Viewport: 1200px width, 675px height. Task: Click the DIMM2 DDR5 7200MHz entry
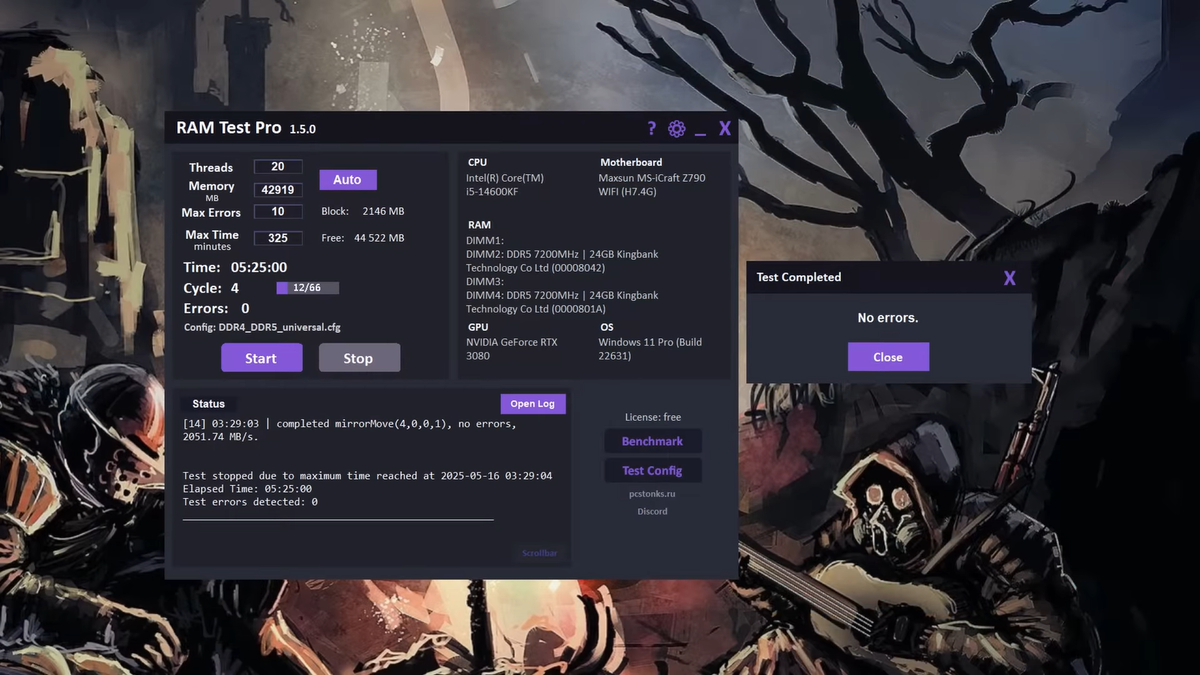562,261
